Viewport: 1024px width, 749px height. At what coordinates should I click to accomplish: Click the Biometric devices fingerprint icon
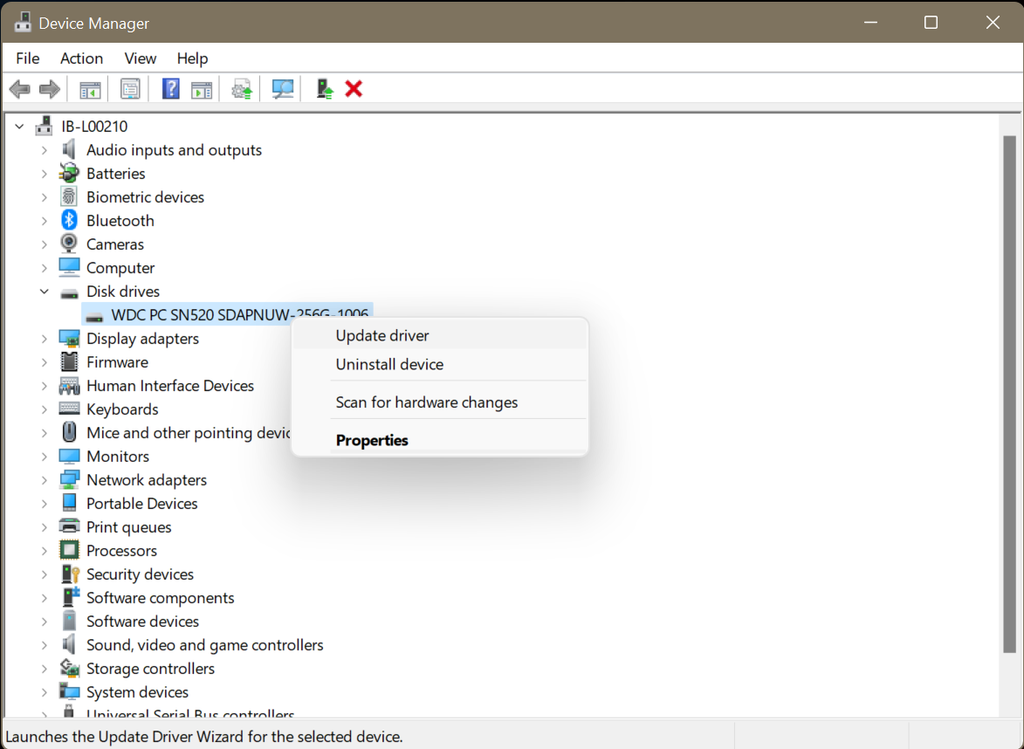pos(69,197)
